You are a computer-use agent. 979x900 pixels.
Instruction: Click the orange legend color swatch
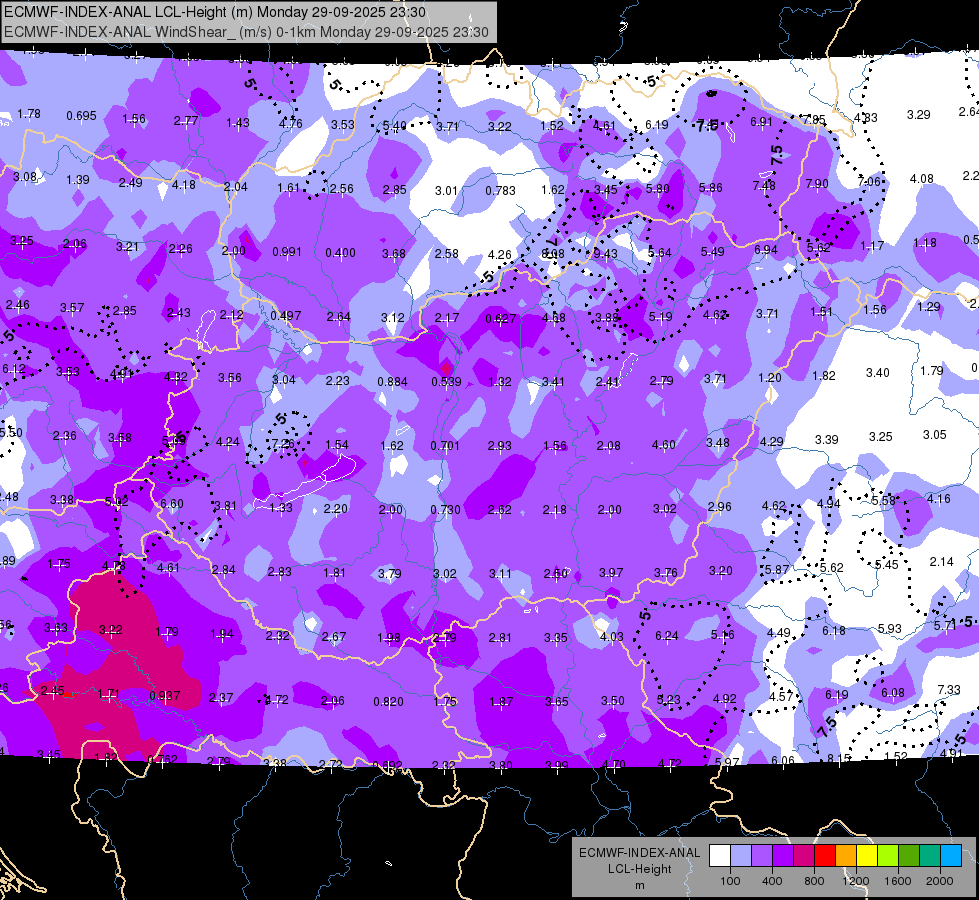tap(846, 856)
